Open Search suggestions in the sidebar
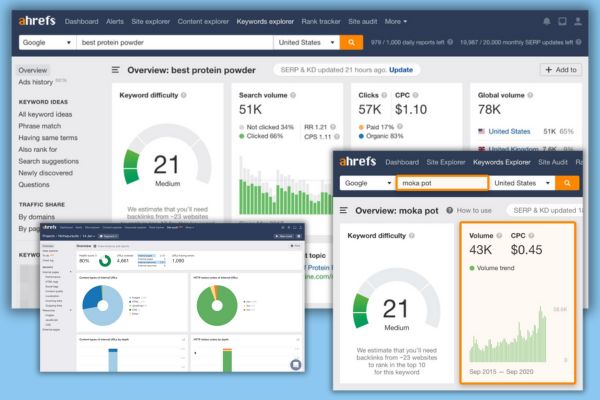The height and width of the screenshot is (400, 600). (49, 161)
